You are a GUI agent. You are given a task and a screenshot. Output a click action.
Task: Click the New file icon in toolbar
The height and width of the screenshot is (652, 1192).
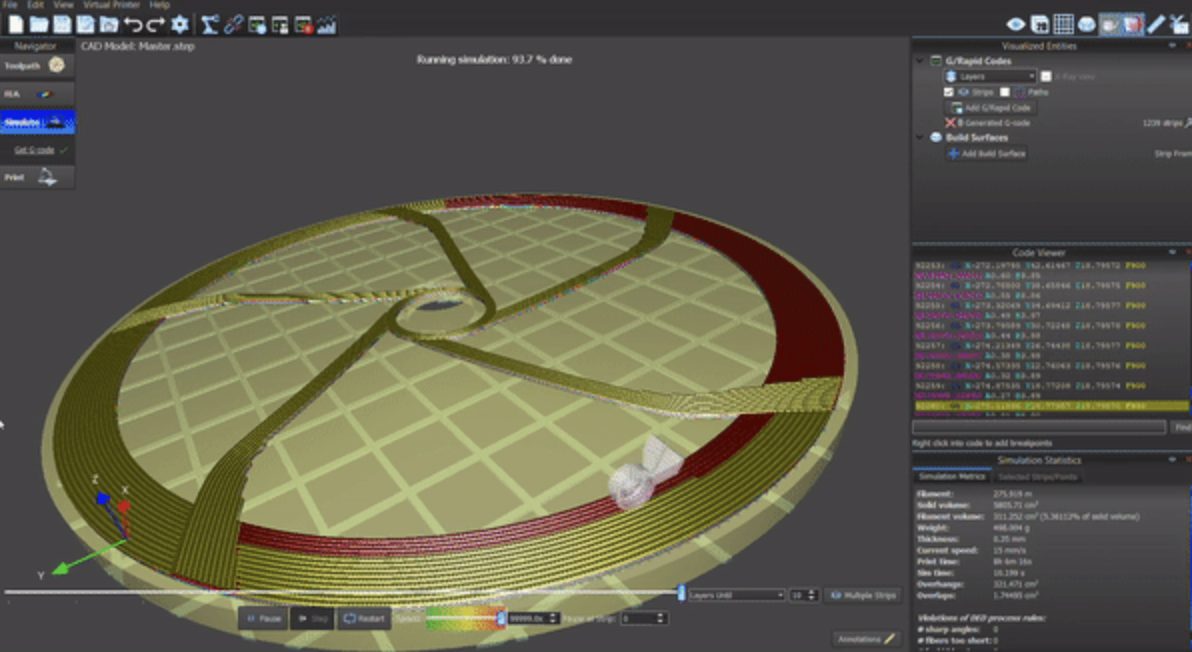16,25
